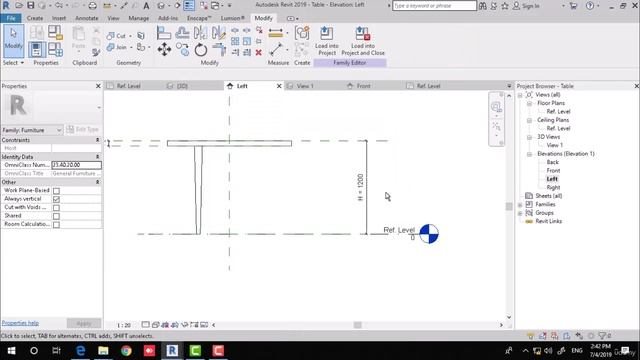Click the horizontal scrollbar thumb in the view

pos(358,325)
